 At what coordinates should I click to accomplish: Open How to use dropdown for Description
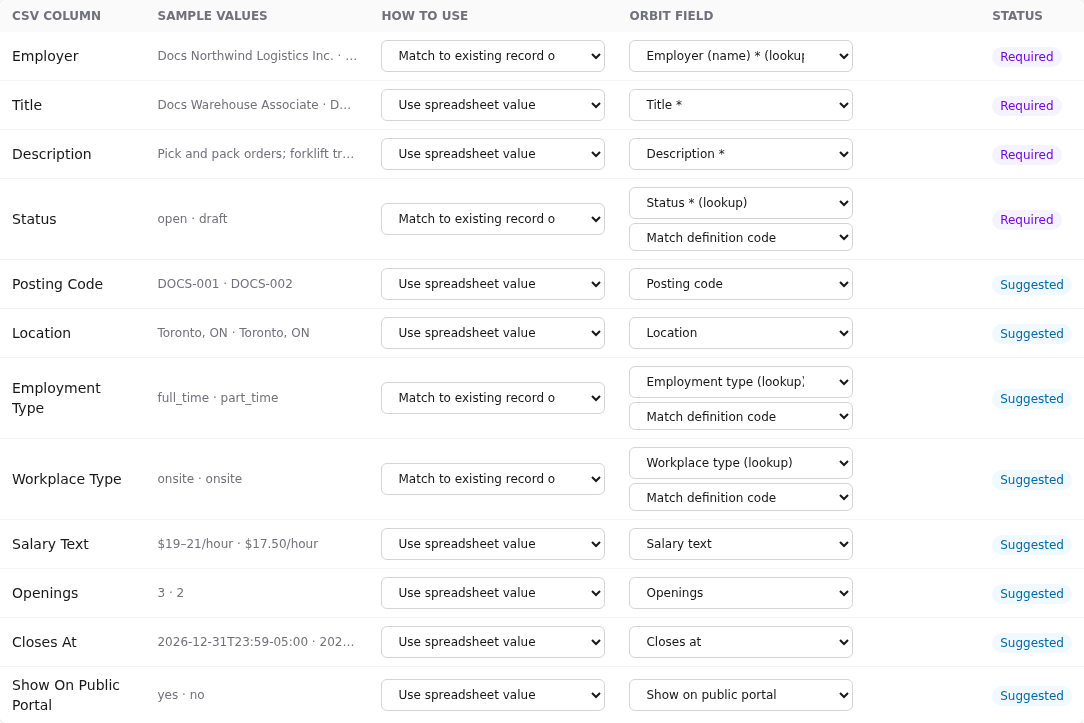click(x=493, y=154)
